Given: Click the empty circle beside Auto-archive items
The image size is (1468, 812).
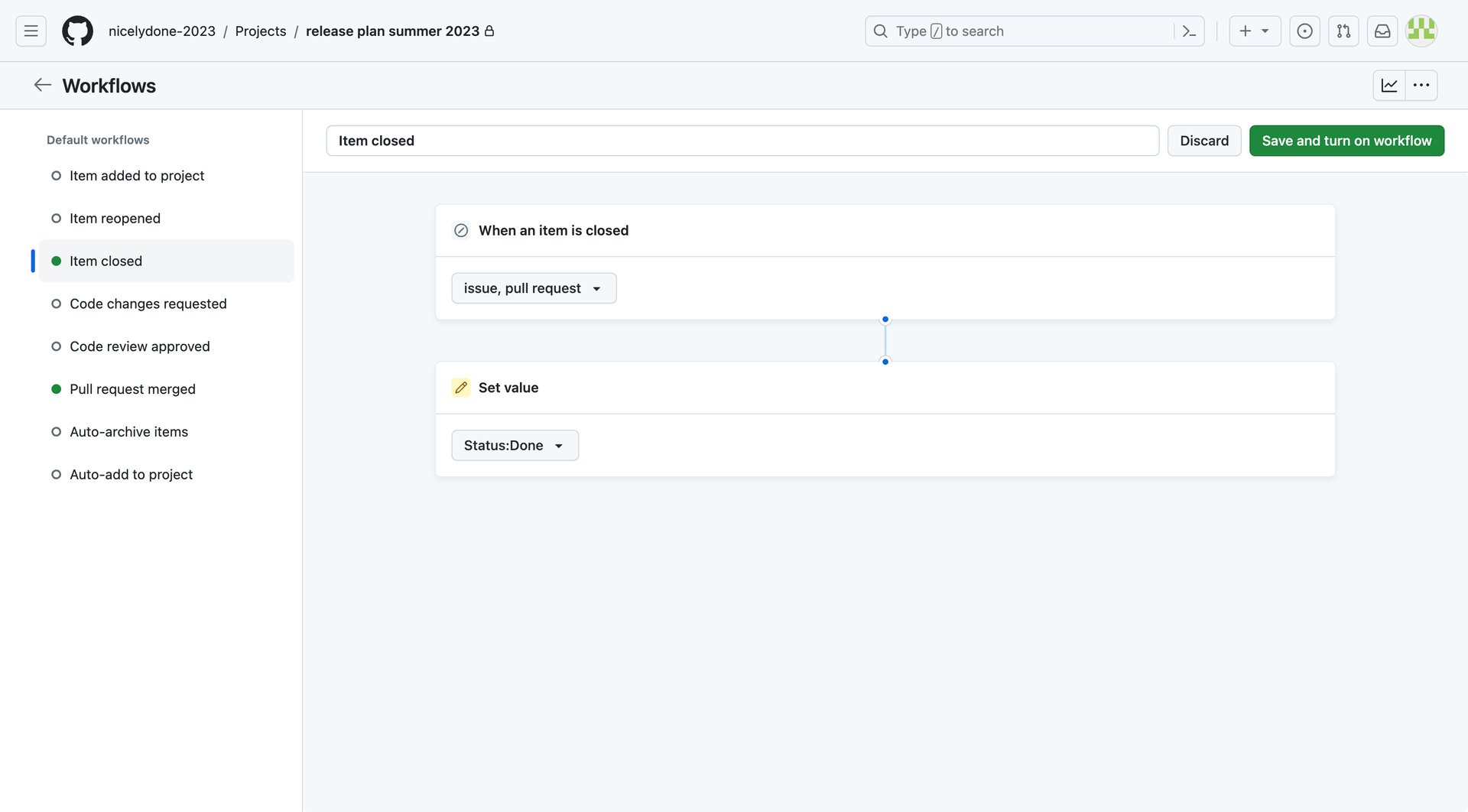Looking at the screenshot, I should [x=56, y=431].
